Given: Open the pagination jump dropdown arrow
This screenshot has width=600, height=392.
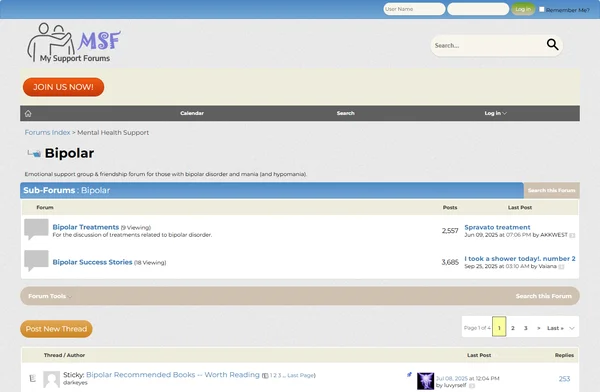Looking at the screenshot, I should click(572, 328).
